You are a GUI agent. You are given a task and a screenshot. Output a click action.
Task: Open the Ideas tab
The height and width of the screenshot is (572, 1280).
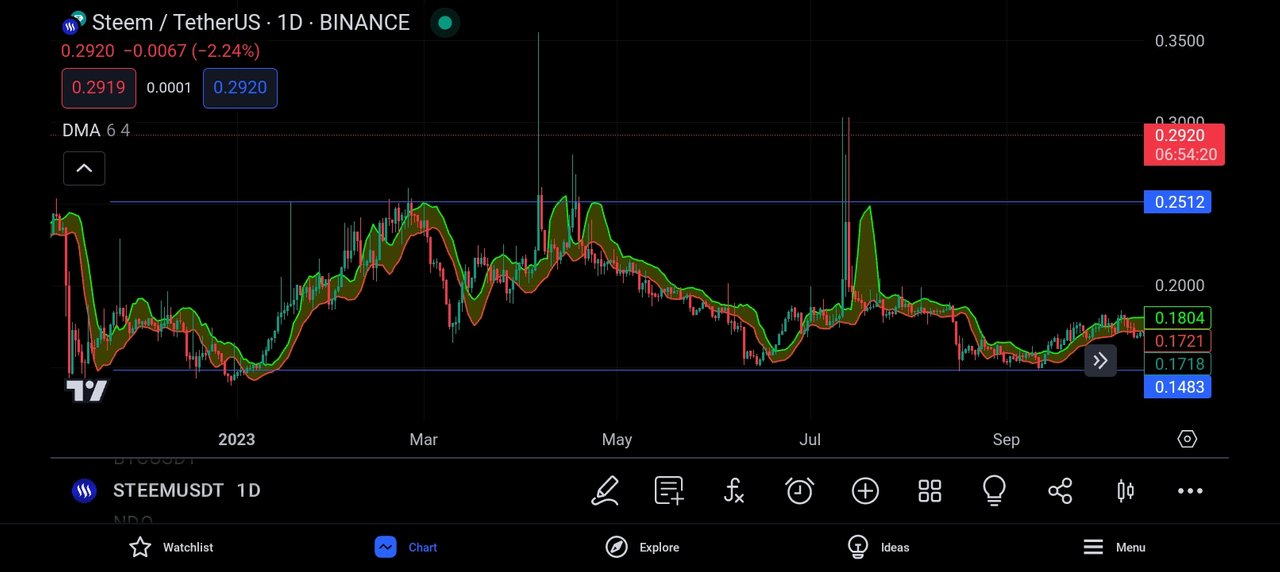click(878, 547)
